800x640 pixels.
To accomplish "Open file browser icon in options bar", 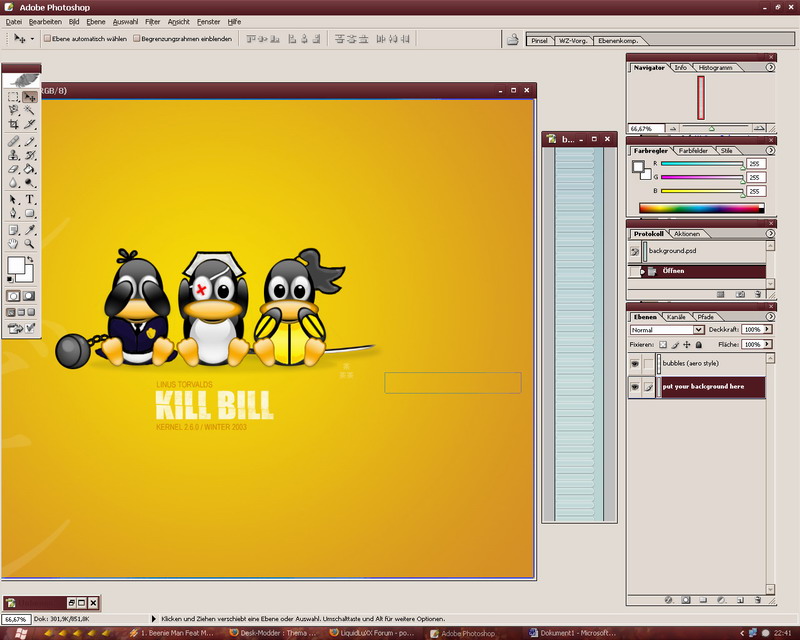I will 513,39.
